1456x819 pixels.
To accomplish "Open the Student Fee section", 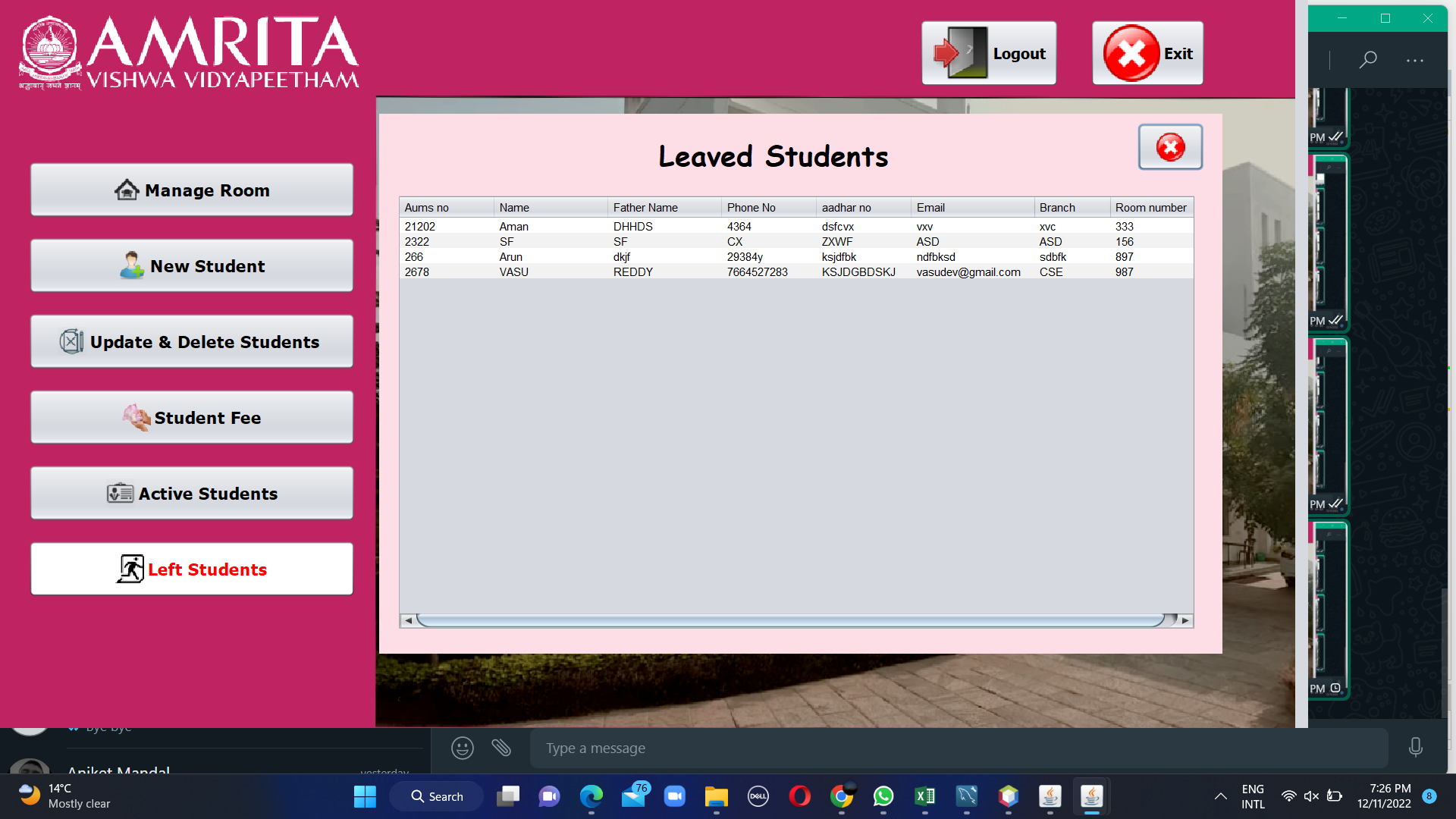I will point(192,418).
